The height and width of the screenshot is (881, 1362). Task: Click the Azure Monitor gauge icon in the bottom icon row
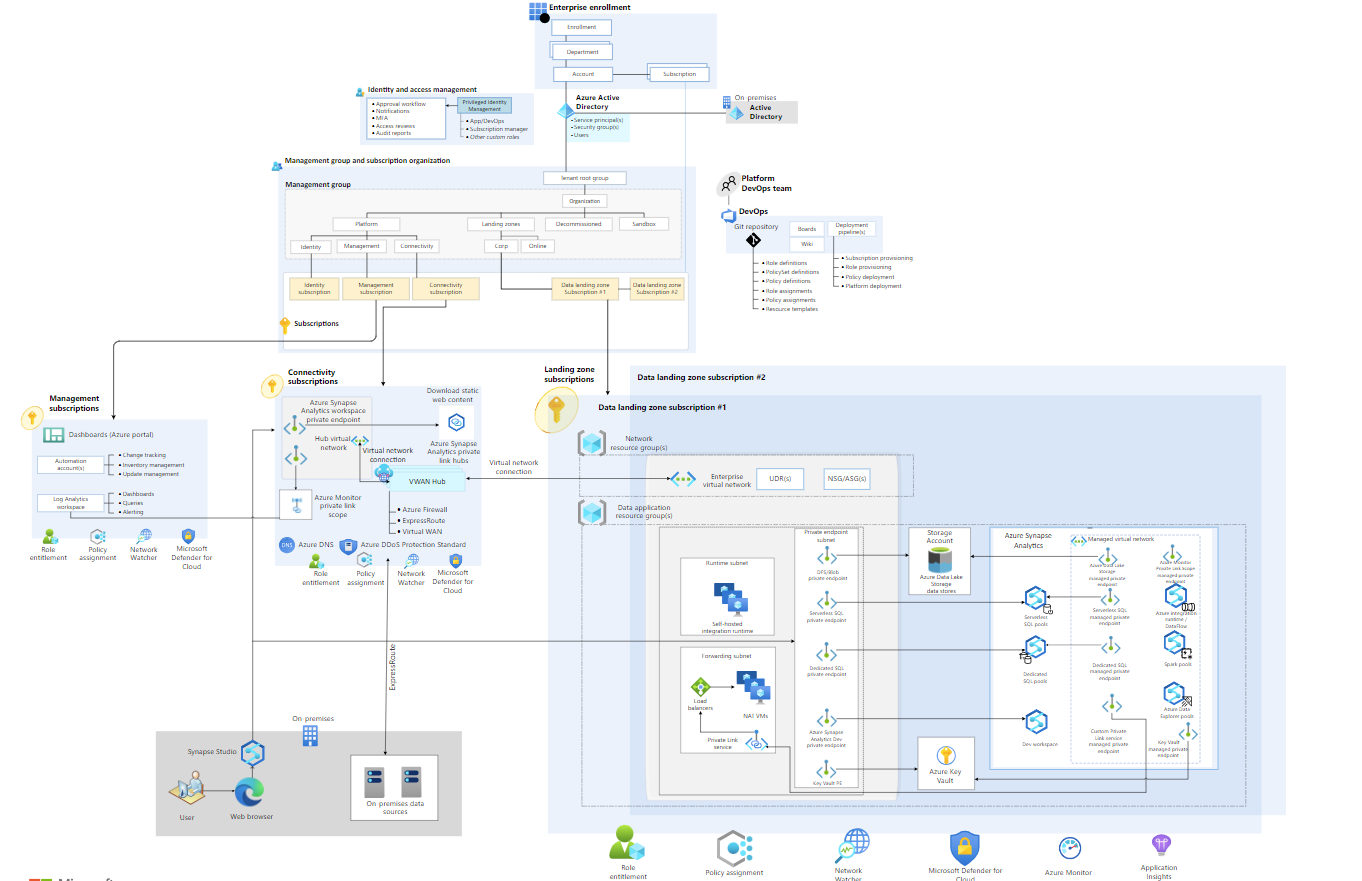1069,849
